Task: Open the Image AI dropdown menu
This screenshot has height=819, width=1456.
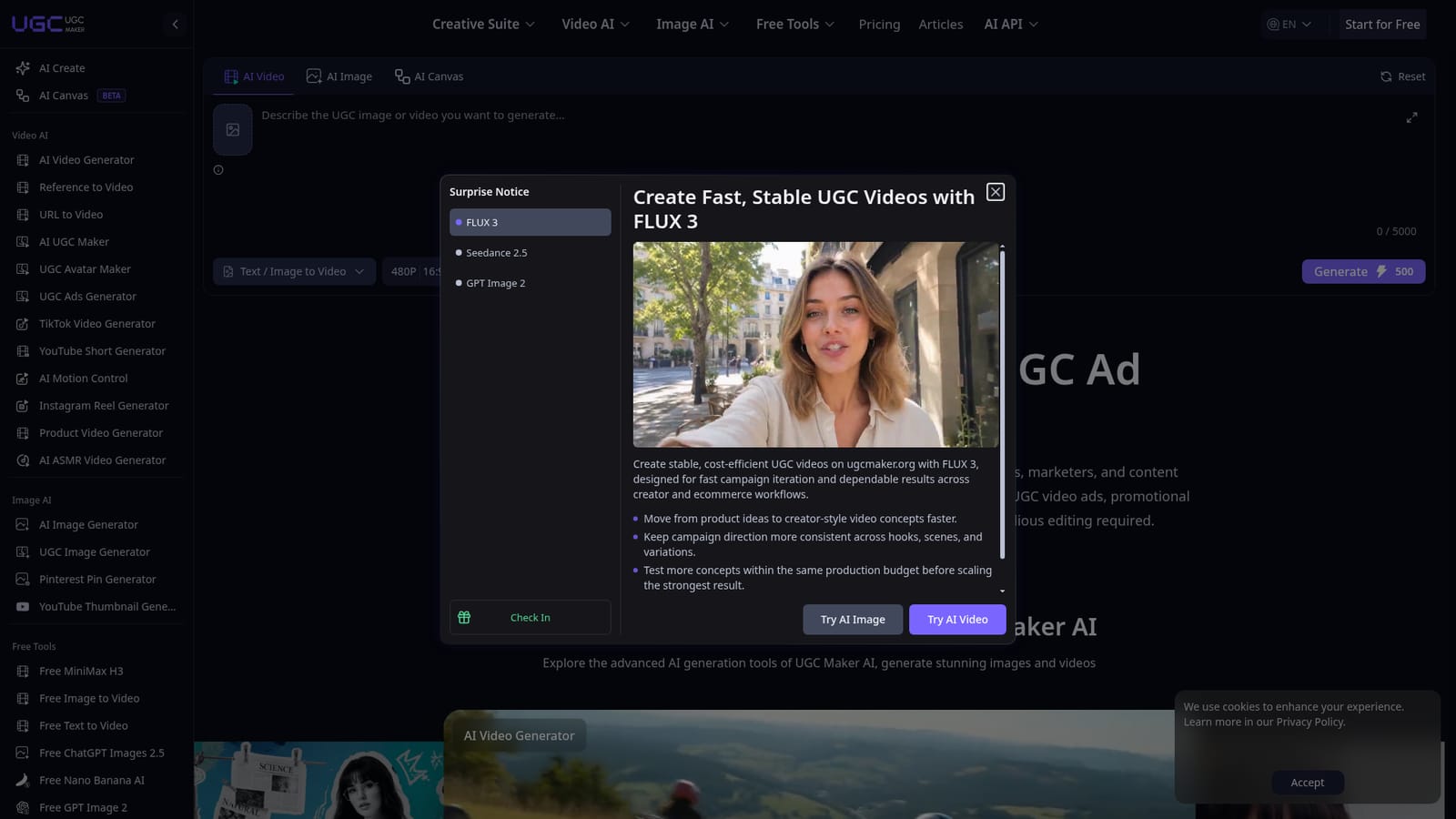Action: (693, 25)
